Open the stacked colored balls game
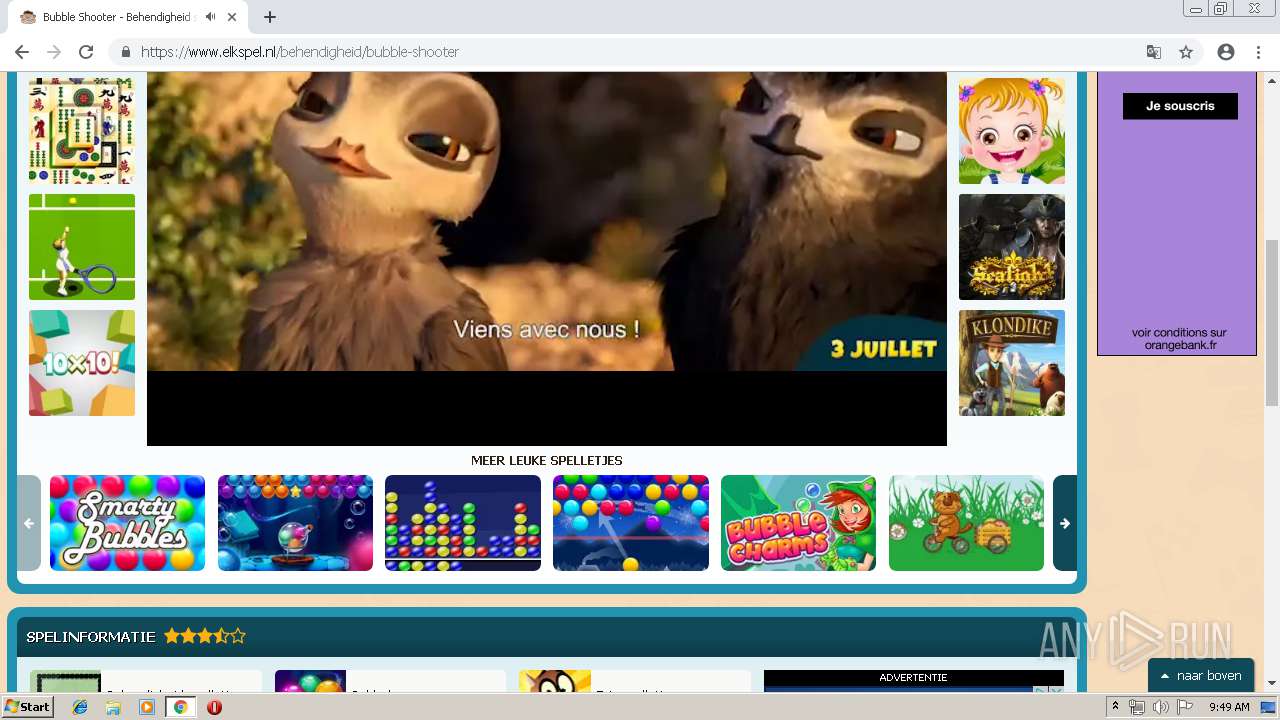1280x720 pixels. click(x=463, y=523)
